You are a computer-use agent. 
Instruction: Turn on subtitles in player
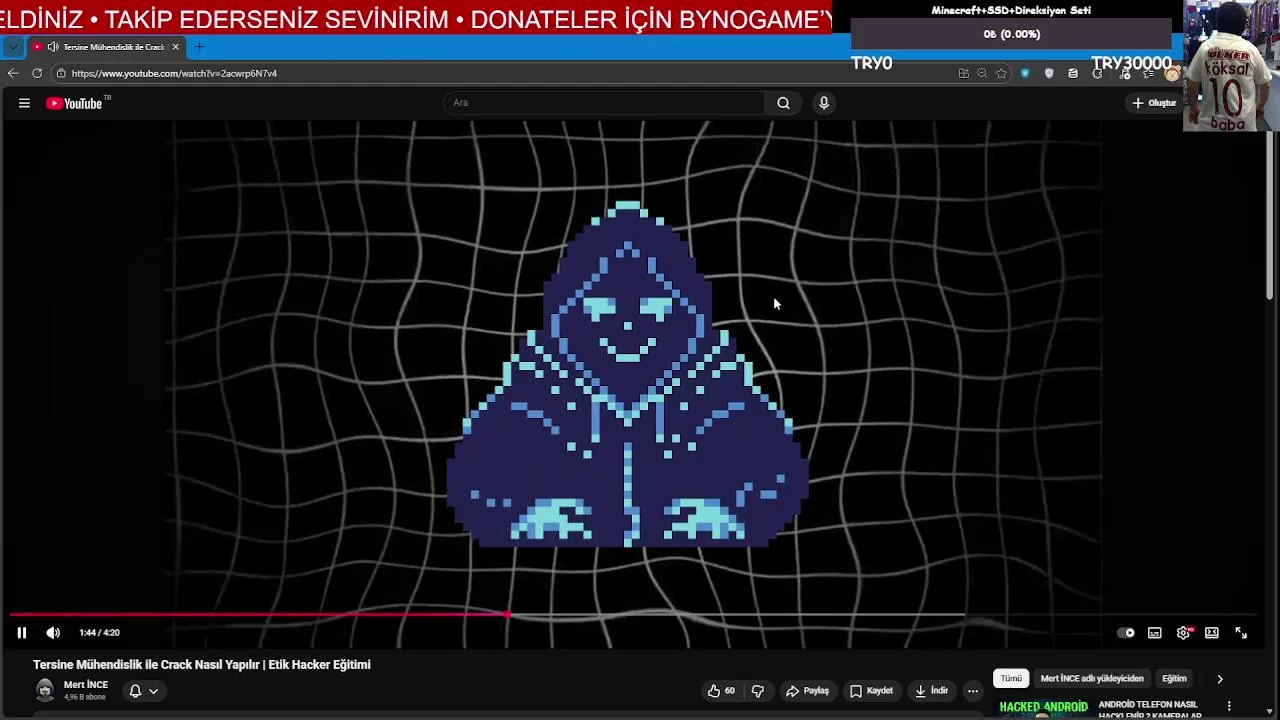click(x=1155, y=633)
